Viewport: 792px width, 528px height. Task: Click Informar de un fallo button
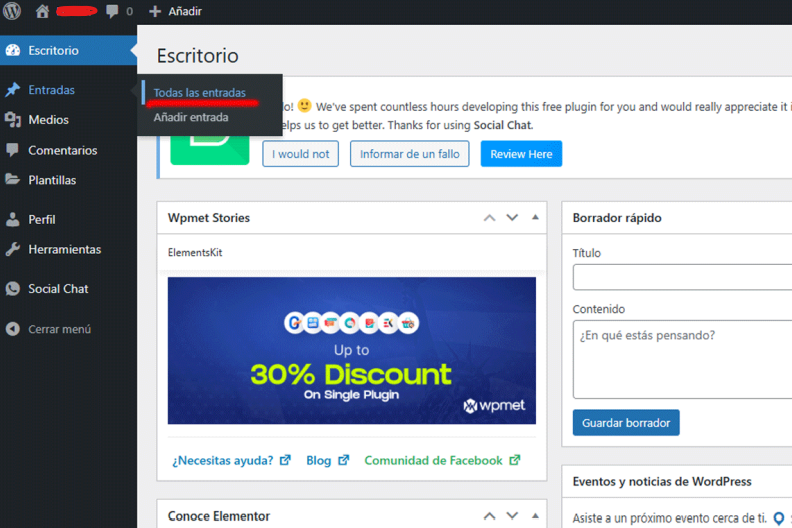pos(410,154)
